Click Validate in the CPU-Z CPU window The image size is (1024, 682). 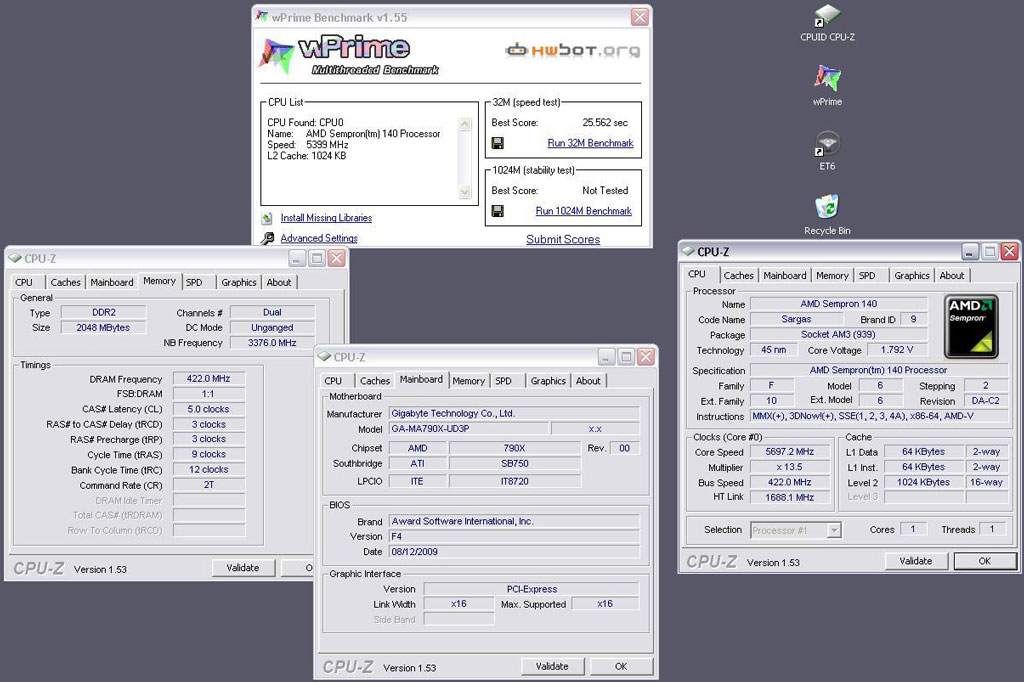coord(916,561)
